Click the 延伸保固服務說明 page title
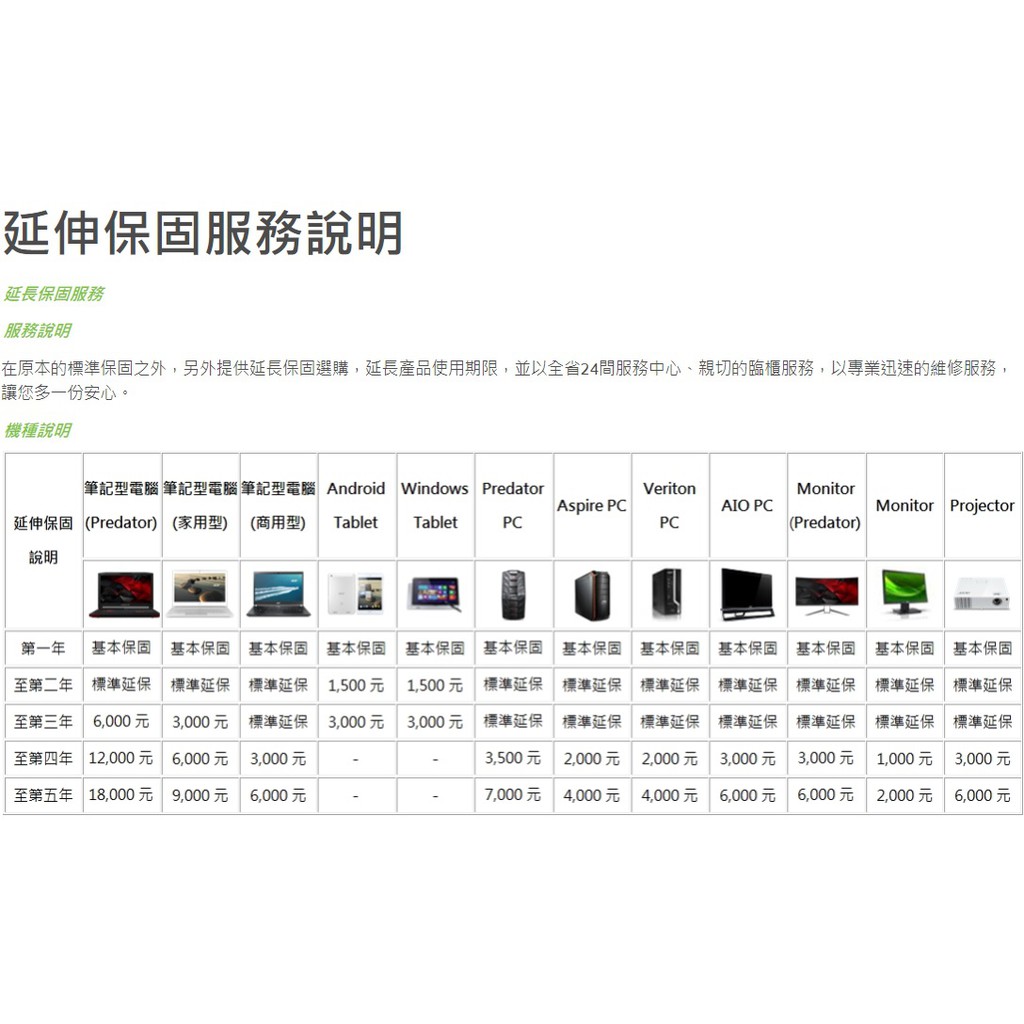Viewport: 1024px width, 1024px height. (203, 233)
